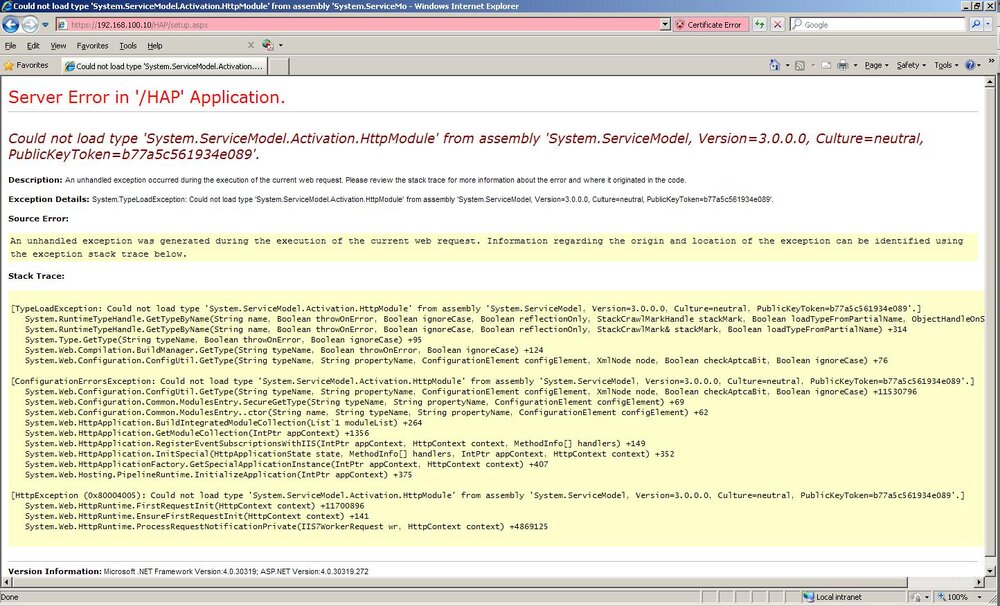
Task: Click the '[HttpException (0x80004005)' stack trace line
Action: (488, 496)
